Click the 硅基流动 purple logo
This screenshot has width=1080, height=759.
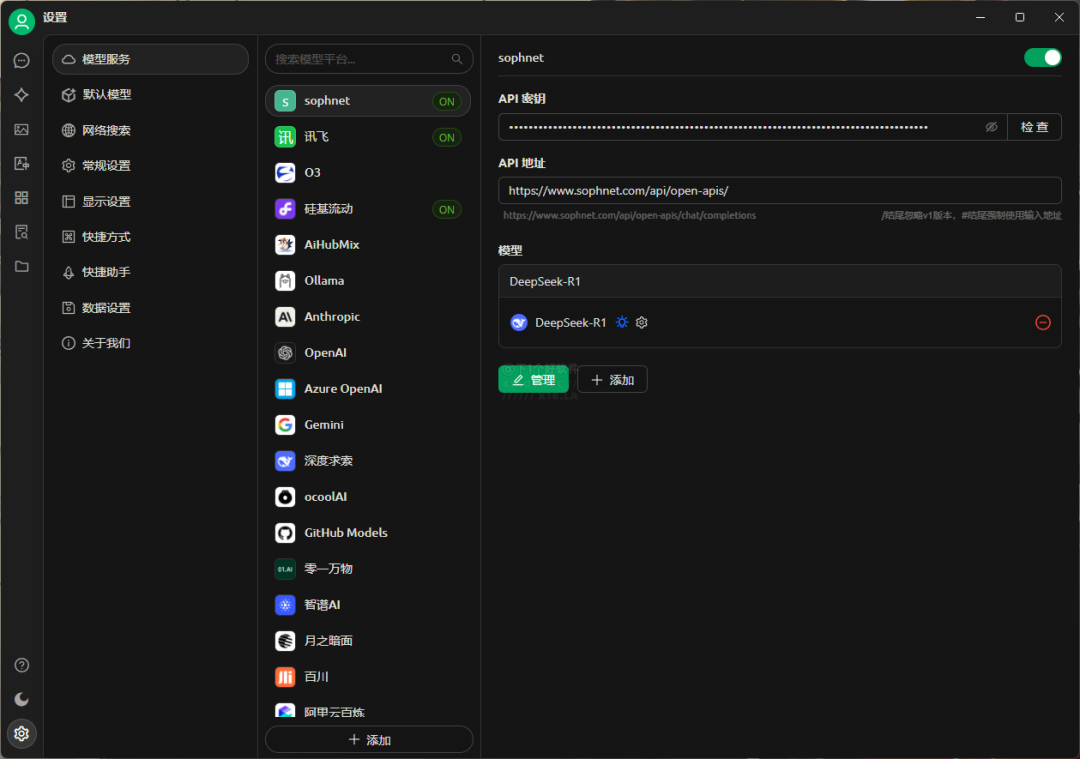pos(285,209)
